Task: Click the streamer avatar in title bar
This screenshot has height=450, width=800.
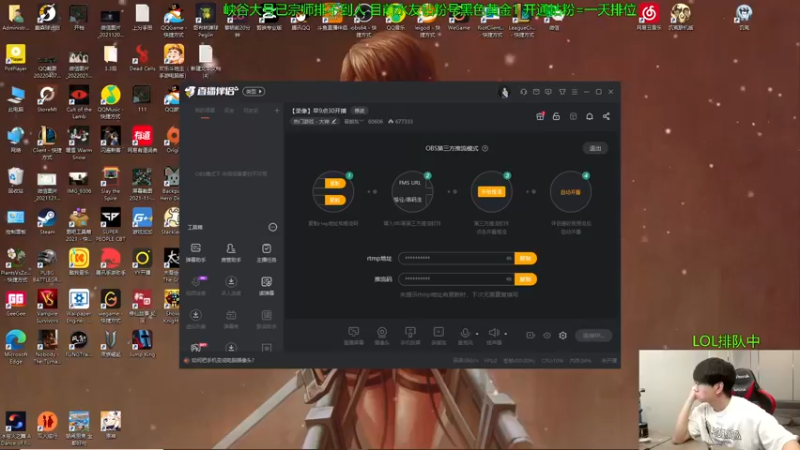Action: click(x=505, y=92)
